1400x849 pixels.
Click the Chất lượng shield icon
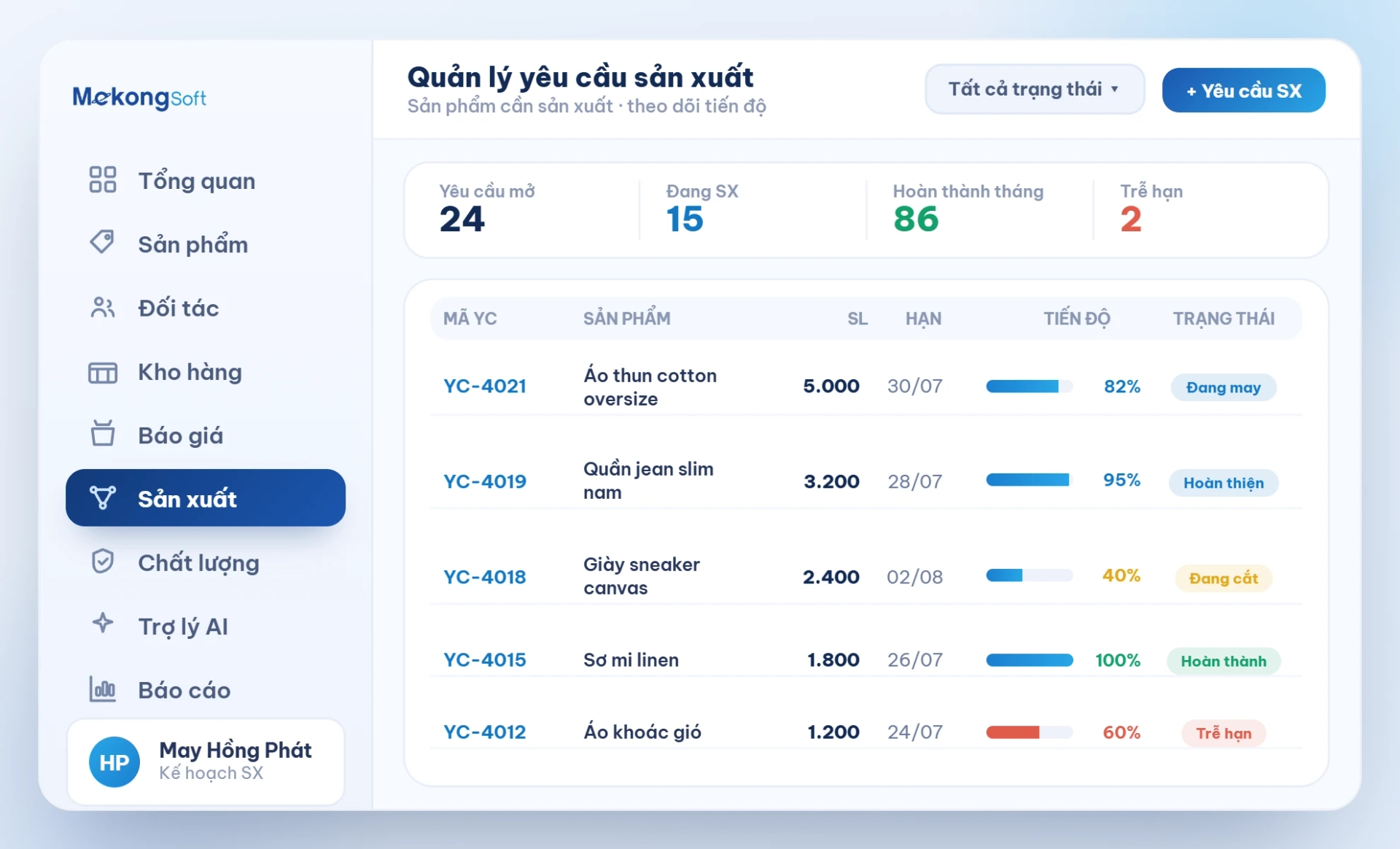[102, 561]
